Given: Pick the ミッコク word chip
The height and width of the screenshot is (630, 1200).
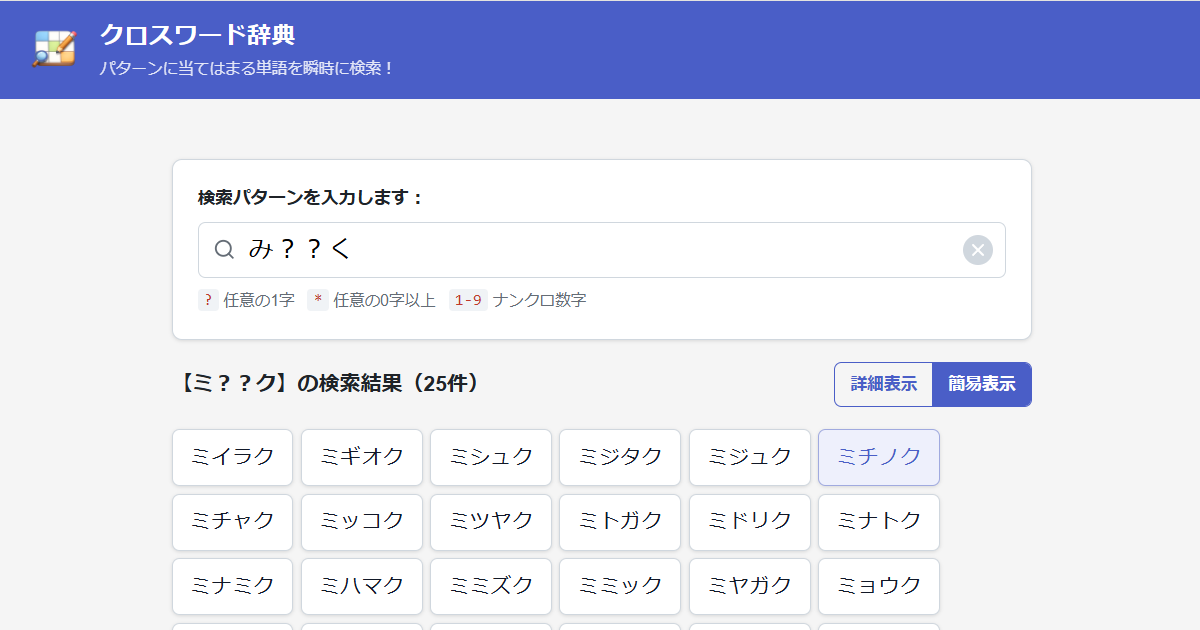Looking at the screenshot, I should pyautogui.click(x=362, y=522).
